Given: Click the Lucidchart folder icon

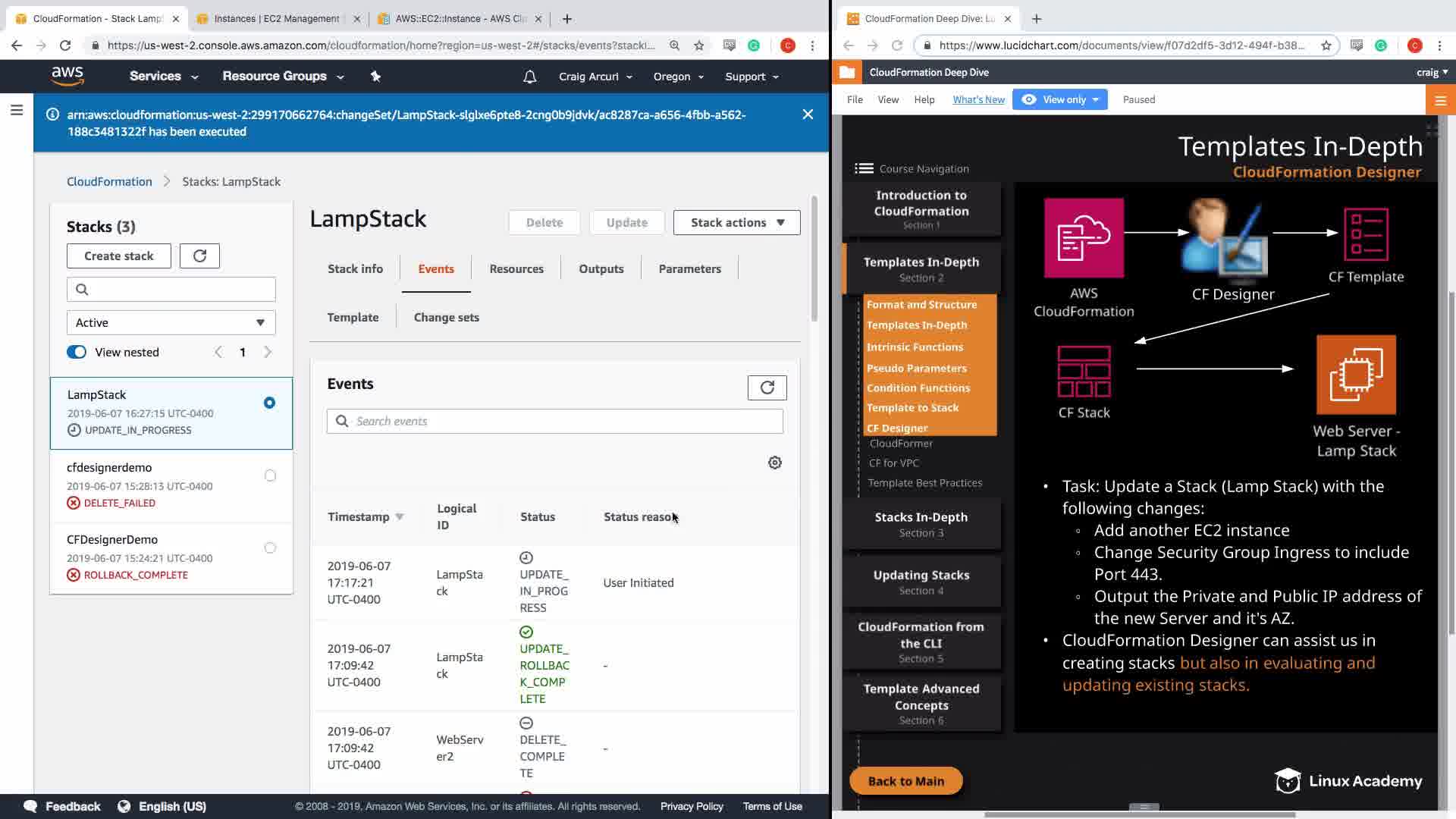Looking at the screenshot, I should pyautogui.click(x=847, y=73).
